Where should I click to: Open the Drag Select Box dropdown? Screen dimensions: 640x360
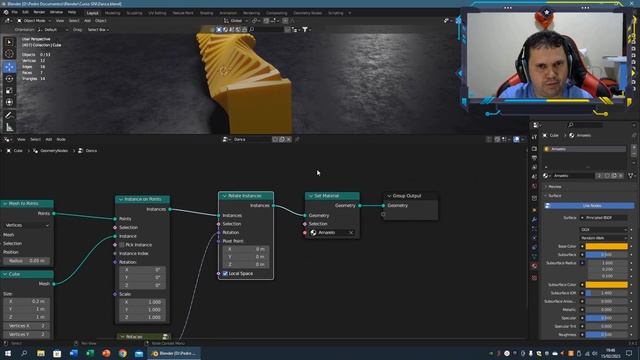click(98, 30)
